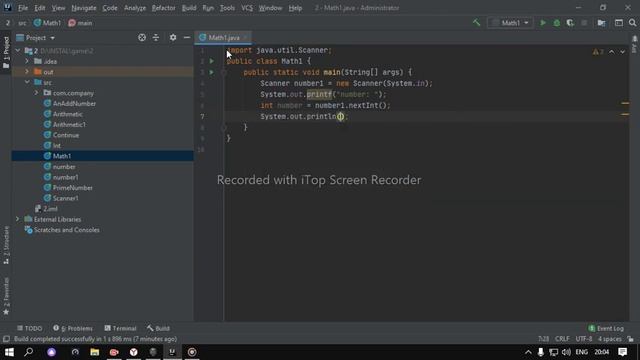Open File Explorer from the taskbar

[x=94, y=352]
